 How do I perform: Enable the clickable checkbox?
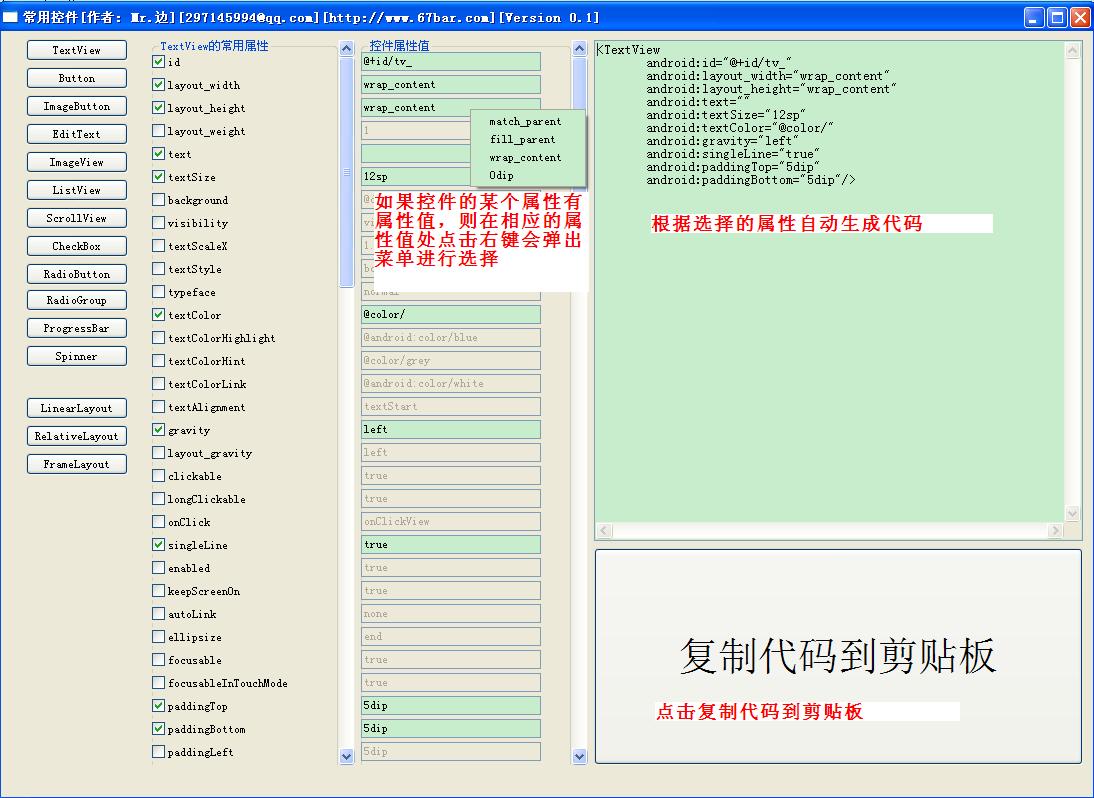point(158,476)
